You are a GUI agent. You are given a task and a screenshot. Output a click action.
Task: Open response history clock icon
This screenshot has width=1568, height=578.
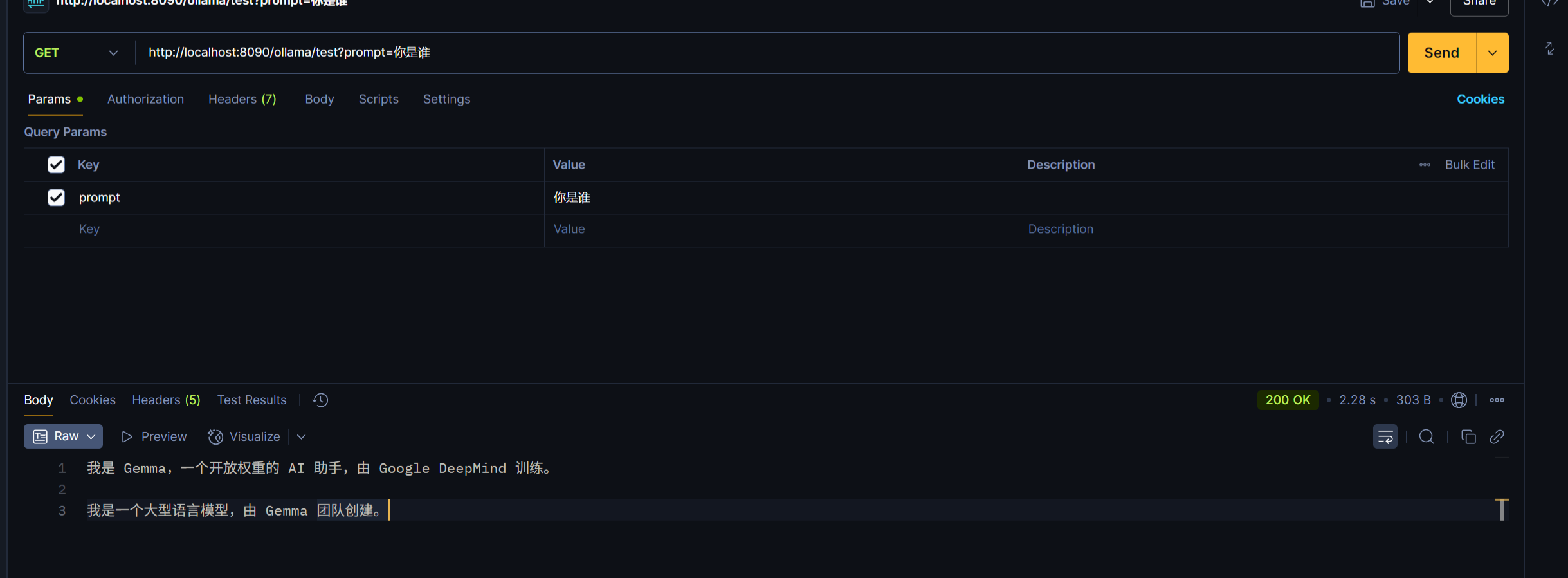320,400
